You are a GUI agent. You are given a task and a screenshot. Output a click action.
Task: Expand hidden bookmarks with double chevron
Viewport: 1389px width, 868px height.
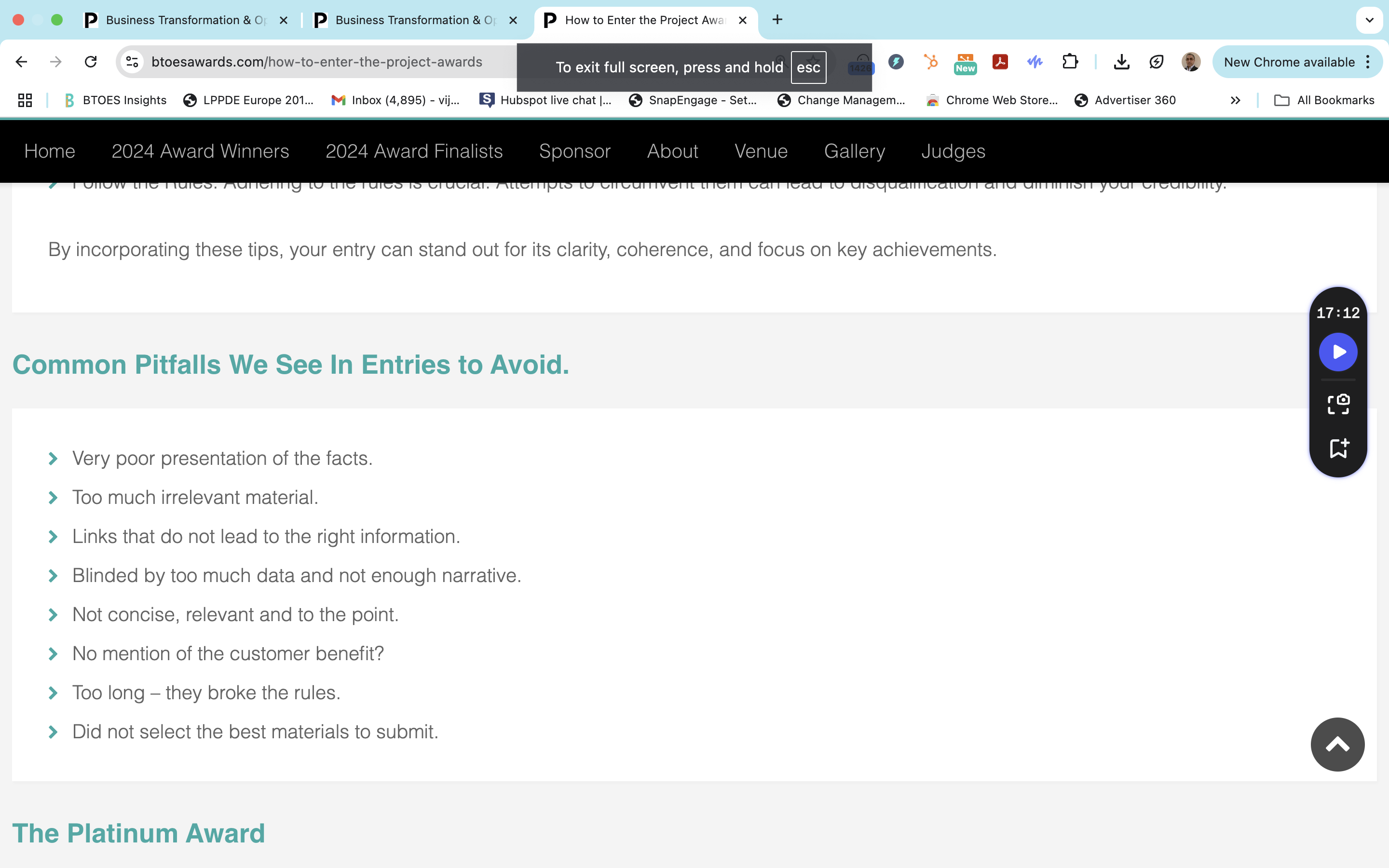[1235, 100]
